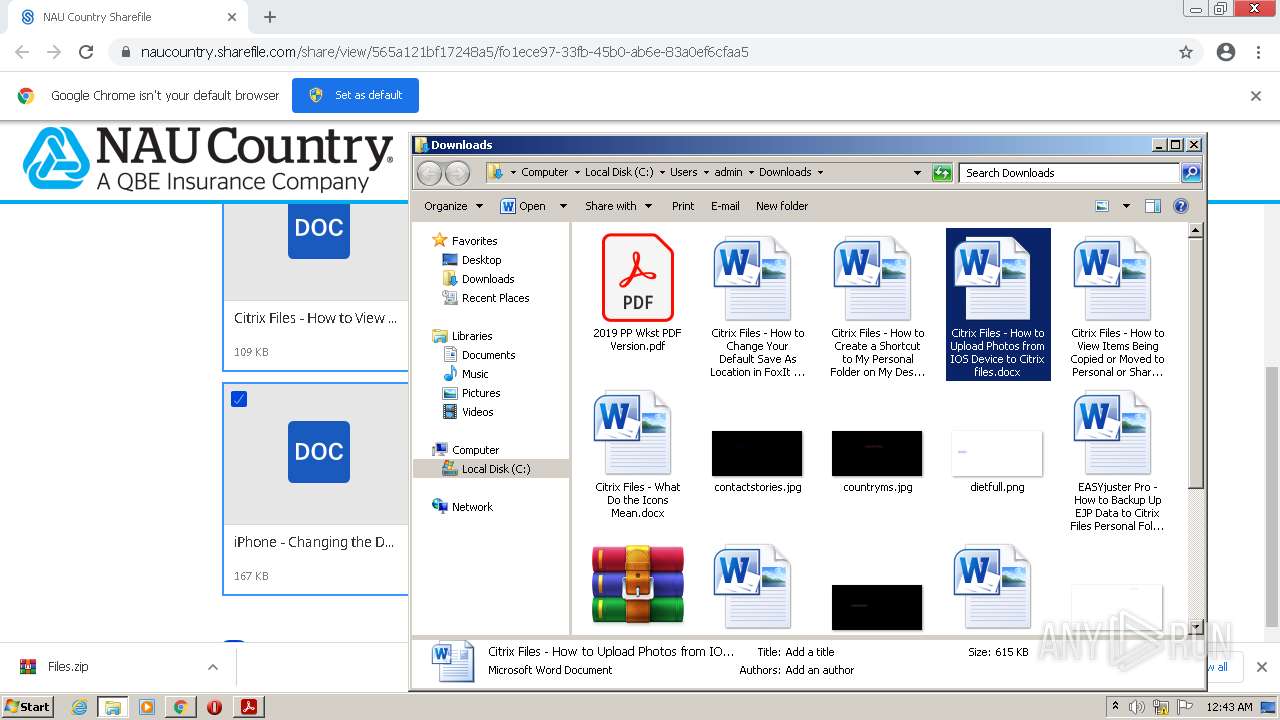Click the Computer segment in the address path
Screen dimensions: 1280x720
pos(544,172)
